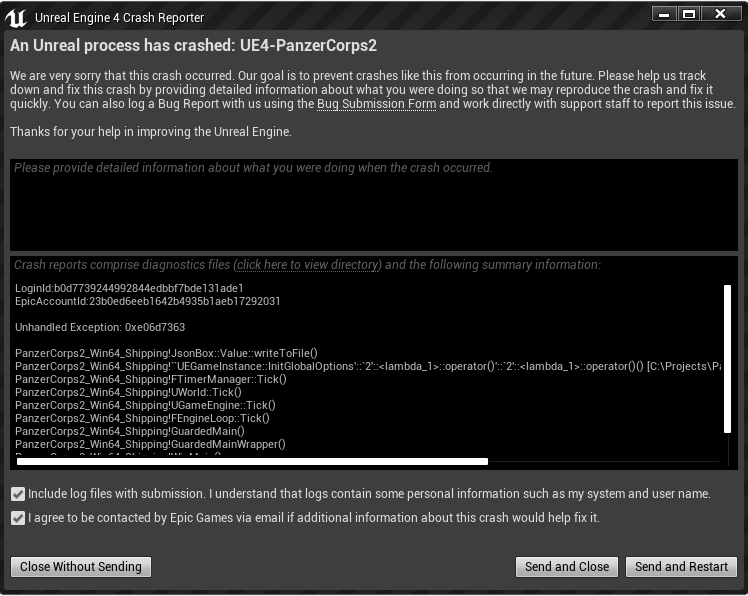
Task: Click the Unreal Engine 4 Crash Reporter title bar
Action: click(300, 17)
